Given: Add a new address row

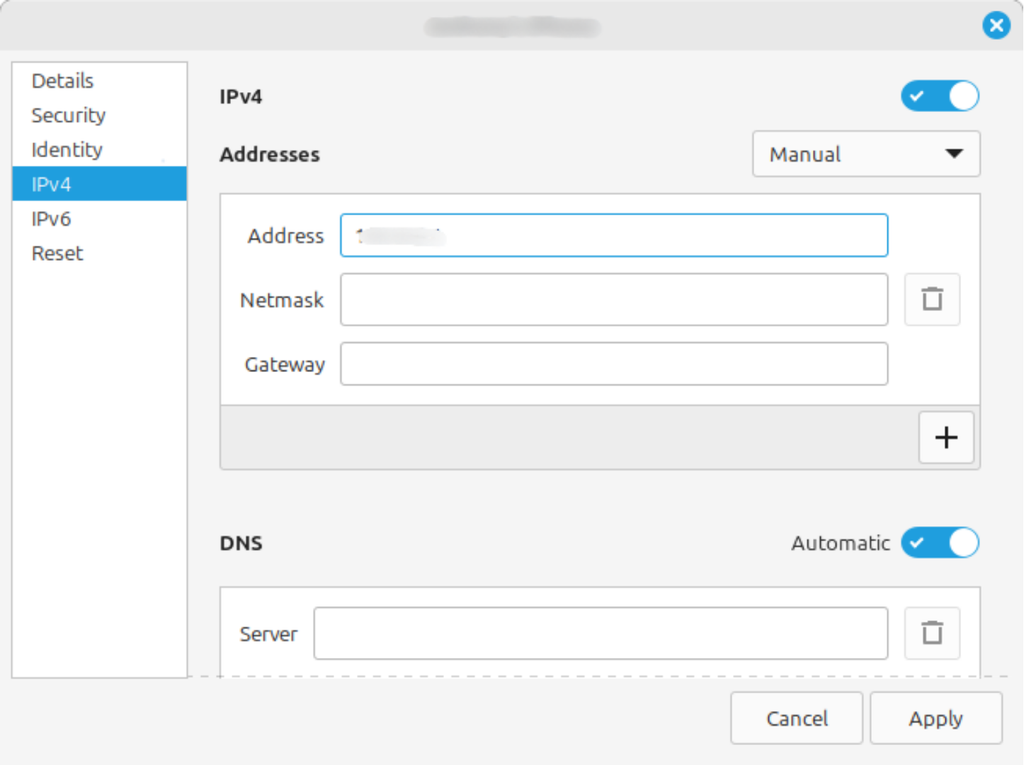Looking at the screenshot, I should pos(946,437).
